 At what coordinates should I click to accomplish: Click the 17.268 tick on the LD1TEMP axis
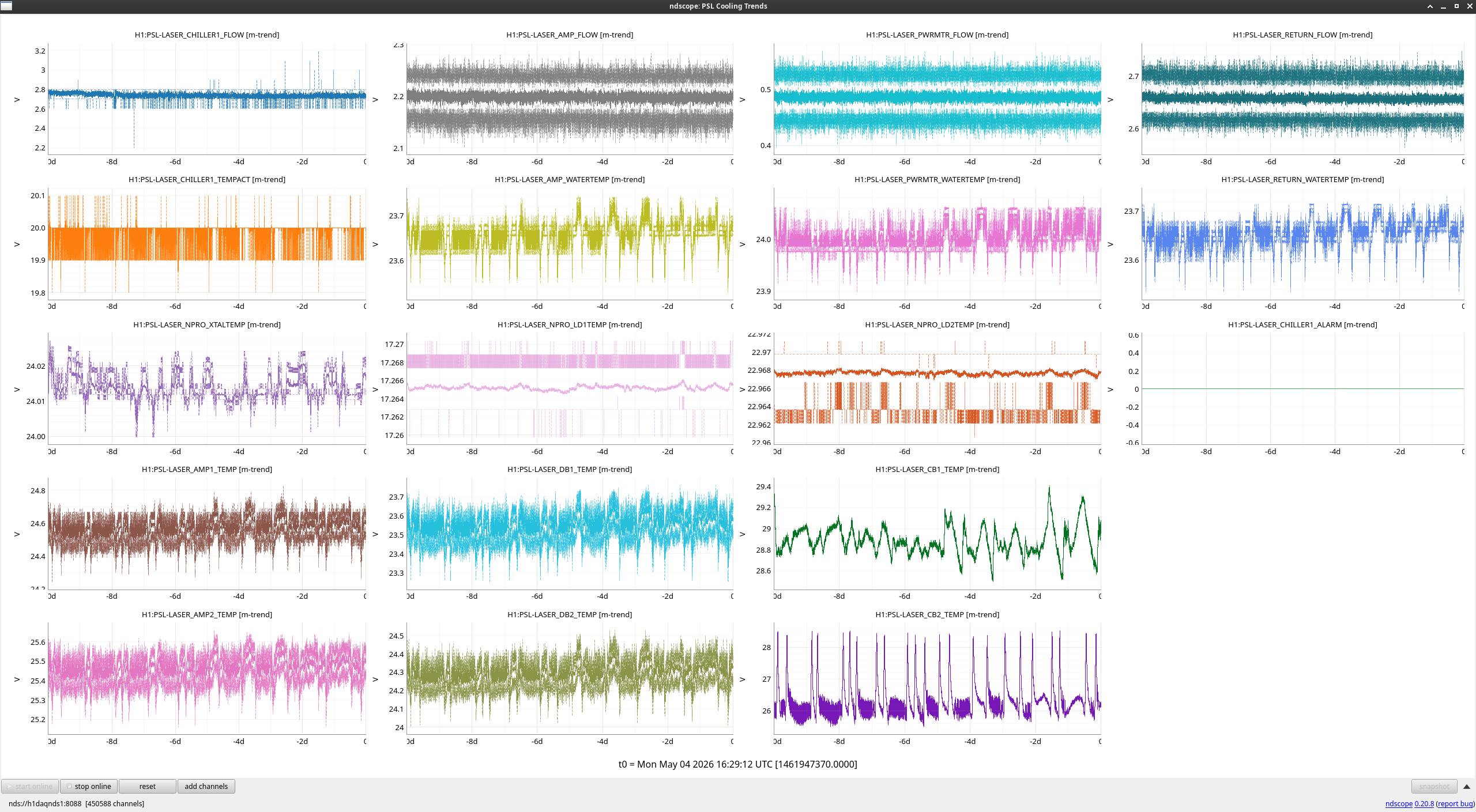tap(392, 362)
